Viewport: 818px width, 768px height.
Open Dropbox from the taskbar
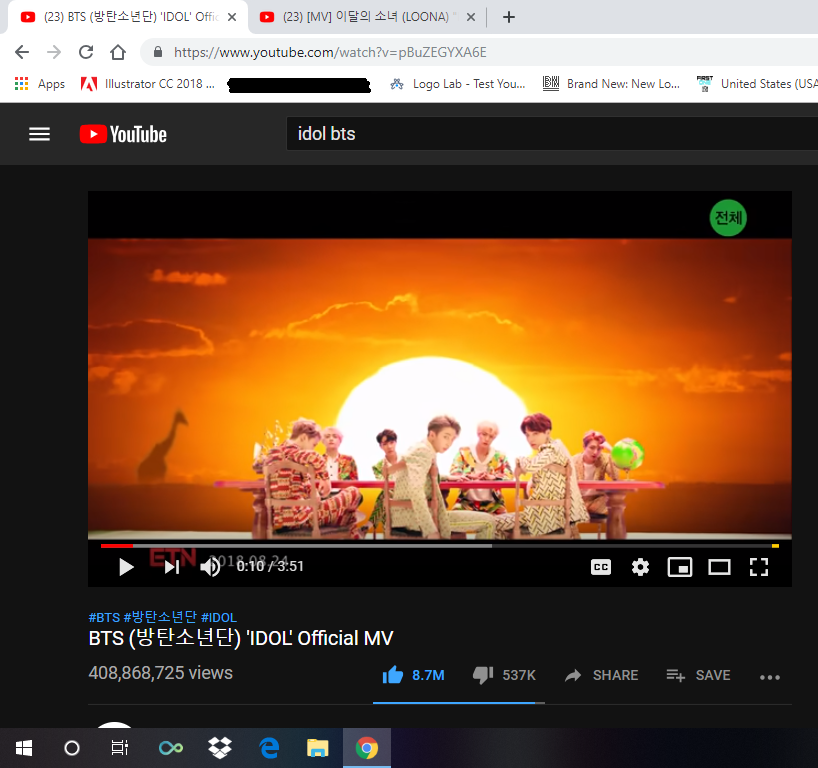pos(220,748)
